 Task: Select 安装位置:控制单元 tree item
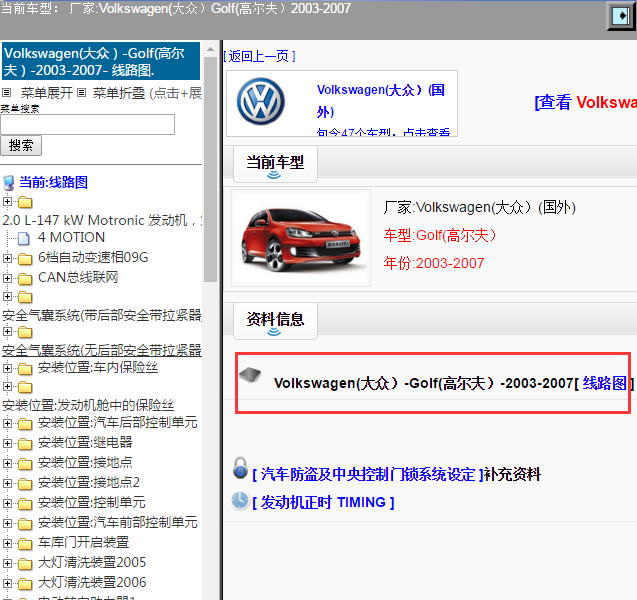tap(91, 502)
